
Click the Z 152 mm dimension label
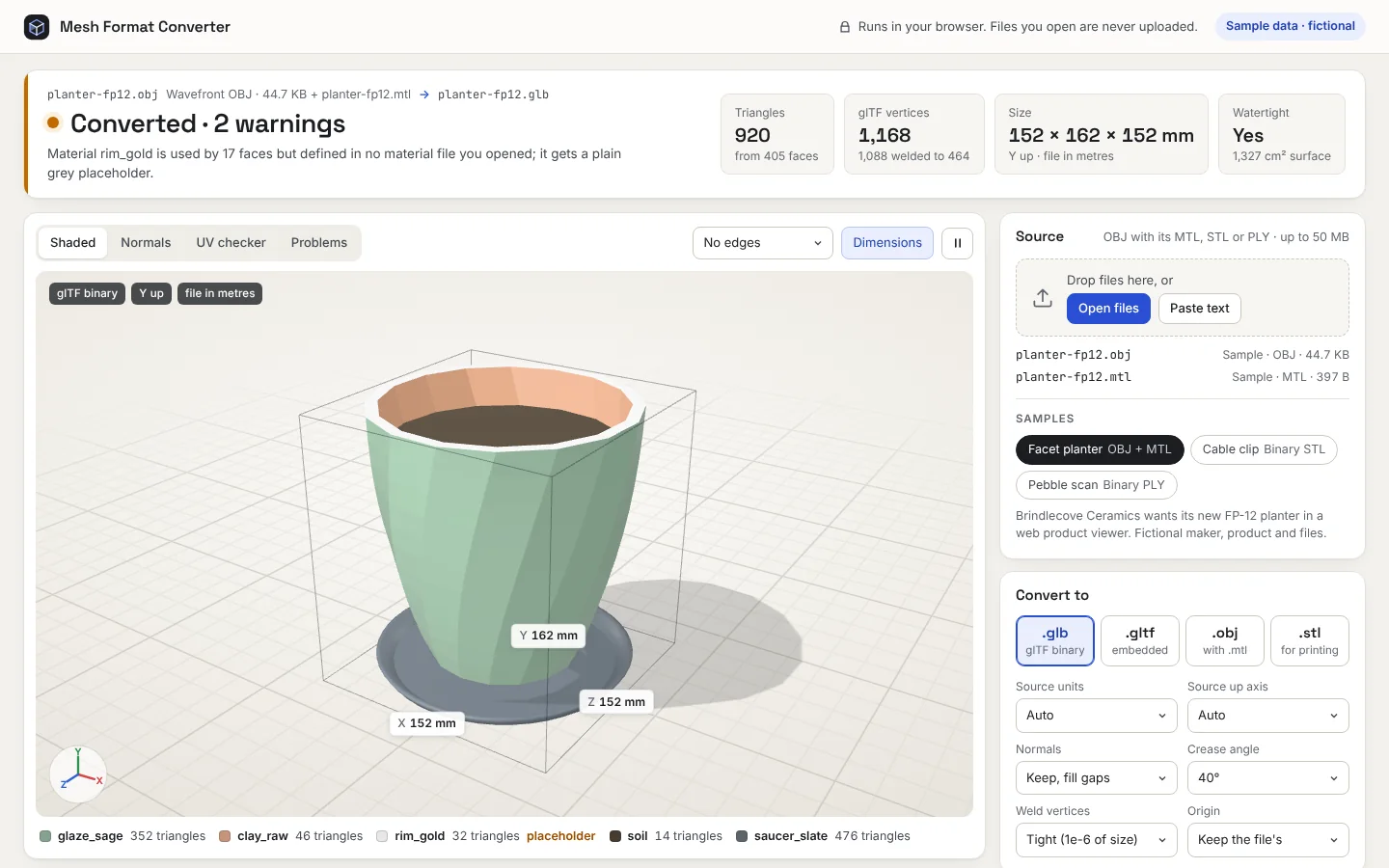(x=616, y=702)
